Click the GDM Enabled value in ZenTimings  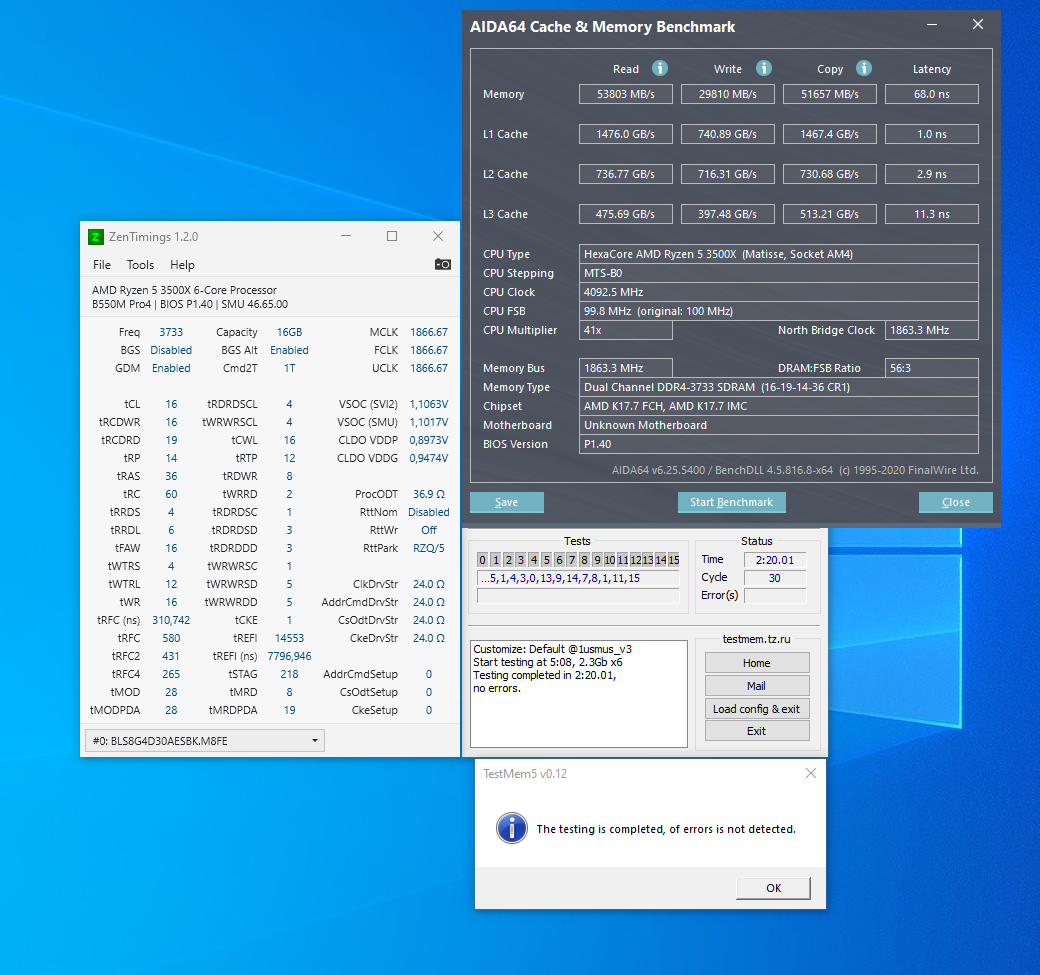click(x=171, y=368)
